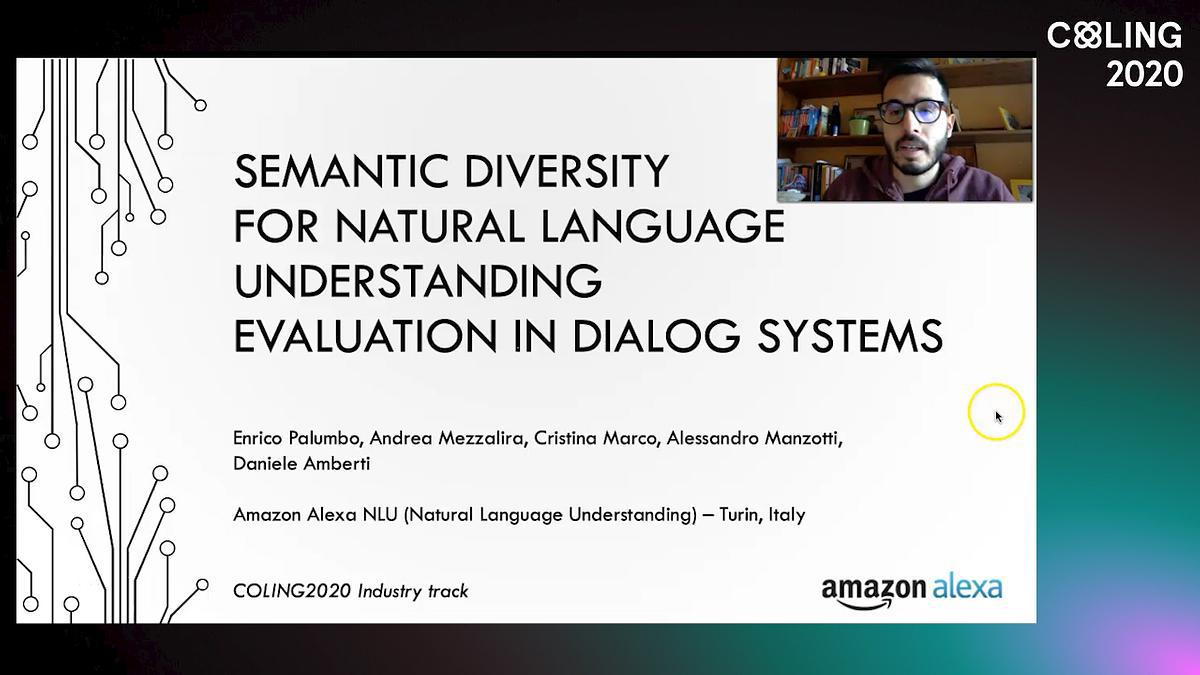
Task: Click the infinity symbol in COLING logo
Action: click(x=1085, y=37)
